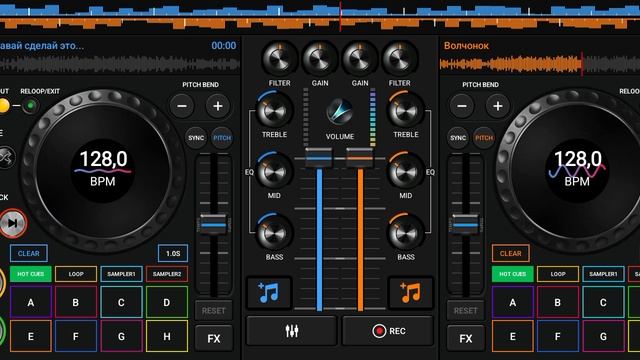
Task: Click the left MID knob
Action: [274, 173]
